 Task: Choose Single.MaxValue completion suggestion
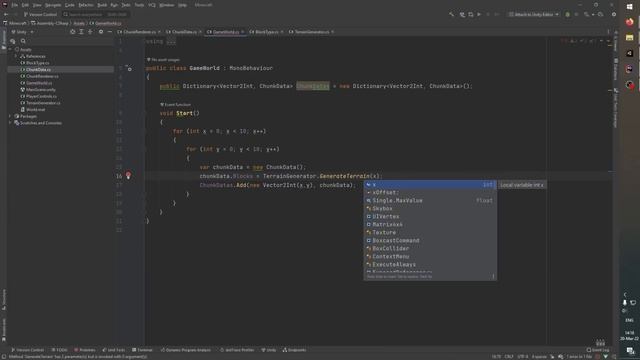pos(430,200)
